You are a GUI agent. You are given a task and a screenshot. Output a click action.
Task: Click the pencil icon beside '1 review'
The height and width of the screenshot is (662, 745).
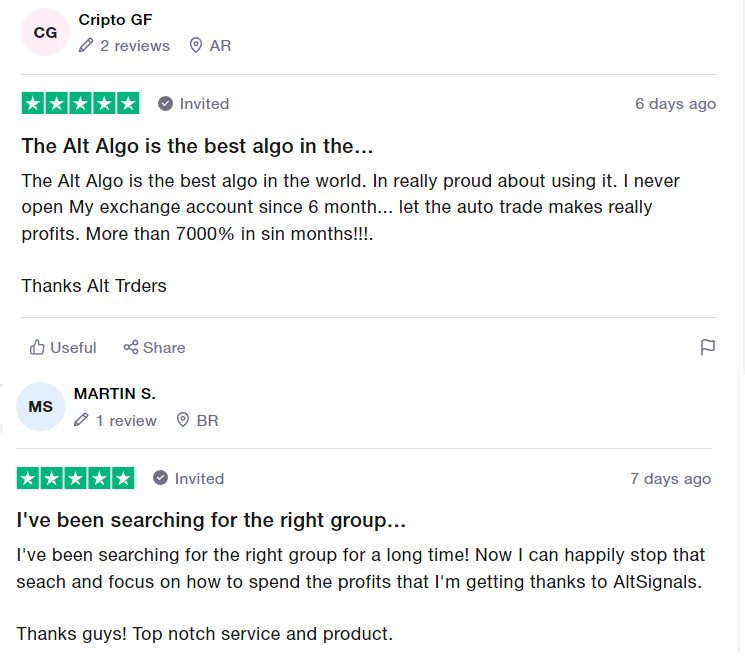[82, 421]
